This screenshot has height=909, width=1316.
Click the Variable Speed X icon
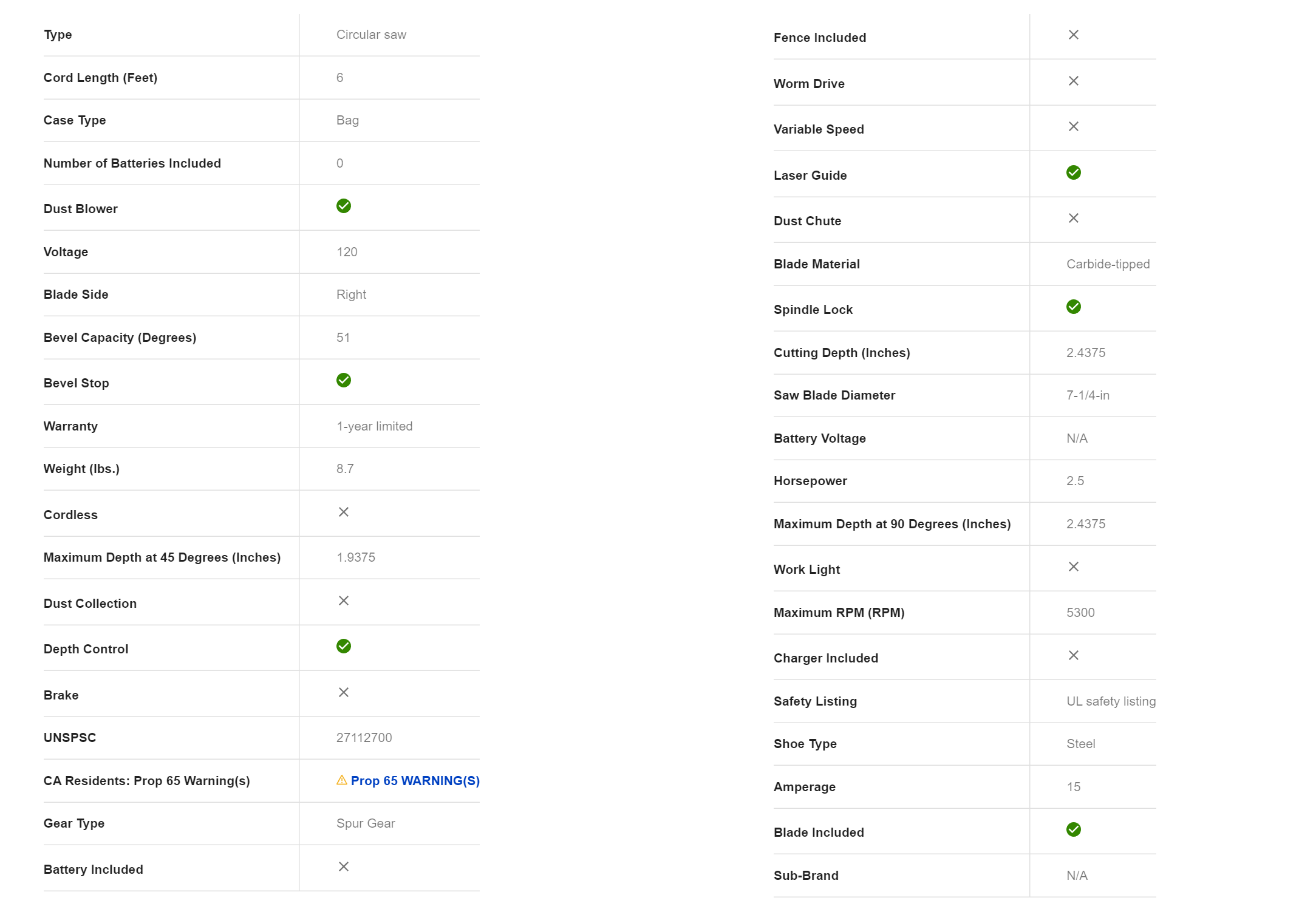pos(1074,127)
